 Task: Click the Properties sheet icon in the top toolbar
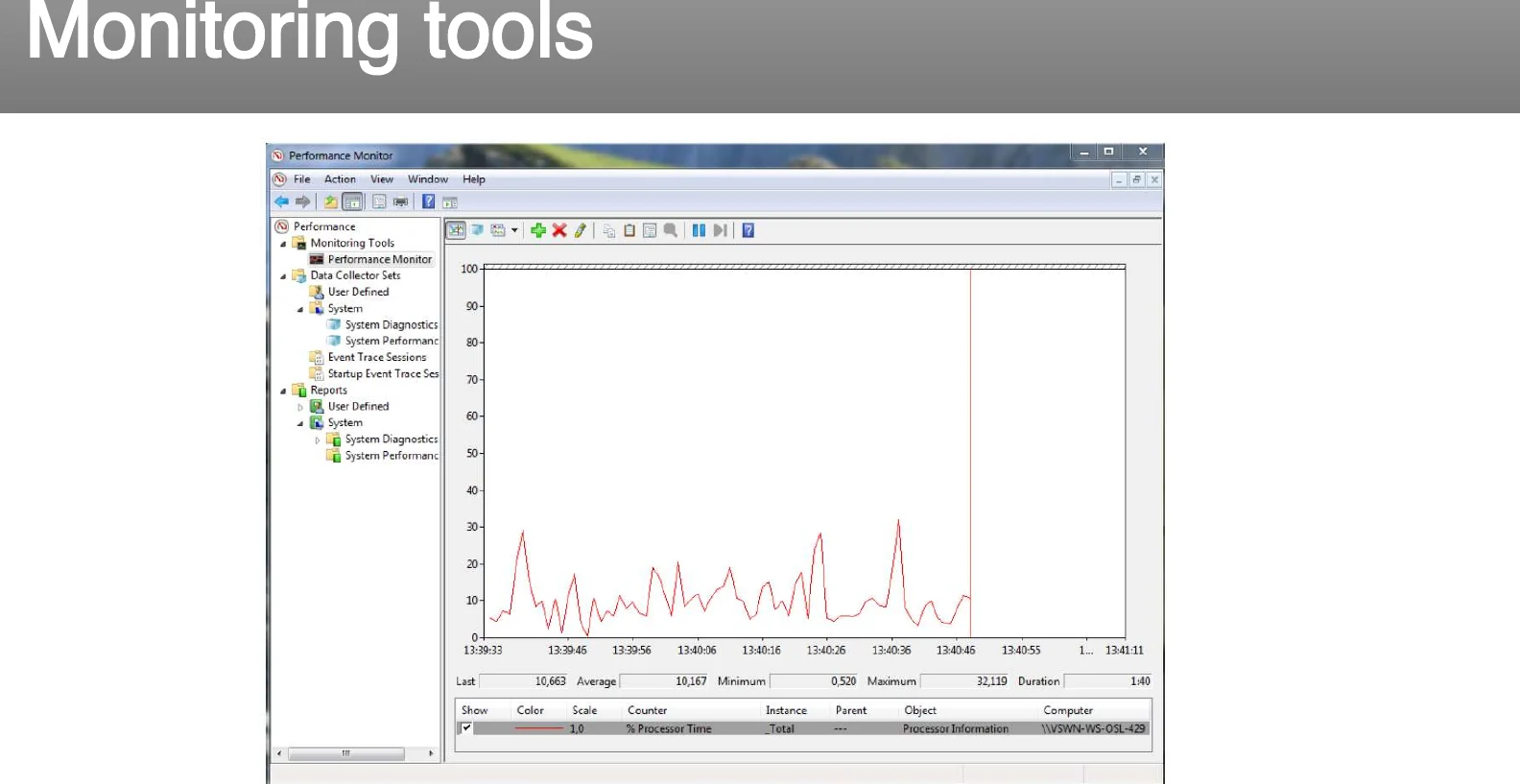(379, 202)
